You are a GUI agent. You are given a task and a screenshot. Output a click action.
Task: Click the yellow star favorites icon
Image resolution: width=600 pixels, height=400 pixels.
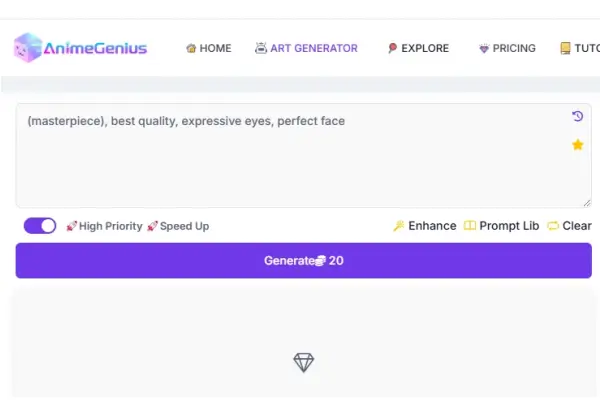pos(577,145)
